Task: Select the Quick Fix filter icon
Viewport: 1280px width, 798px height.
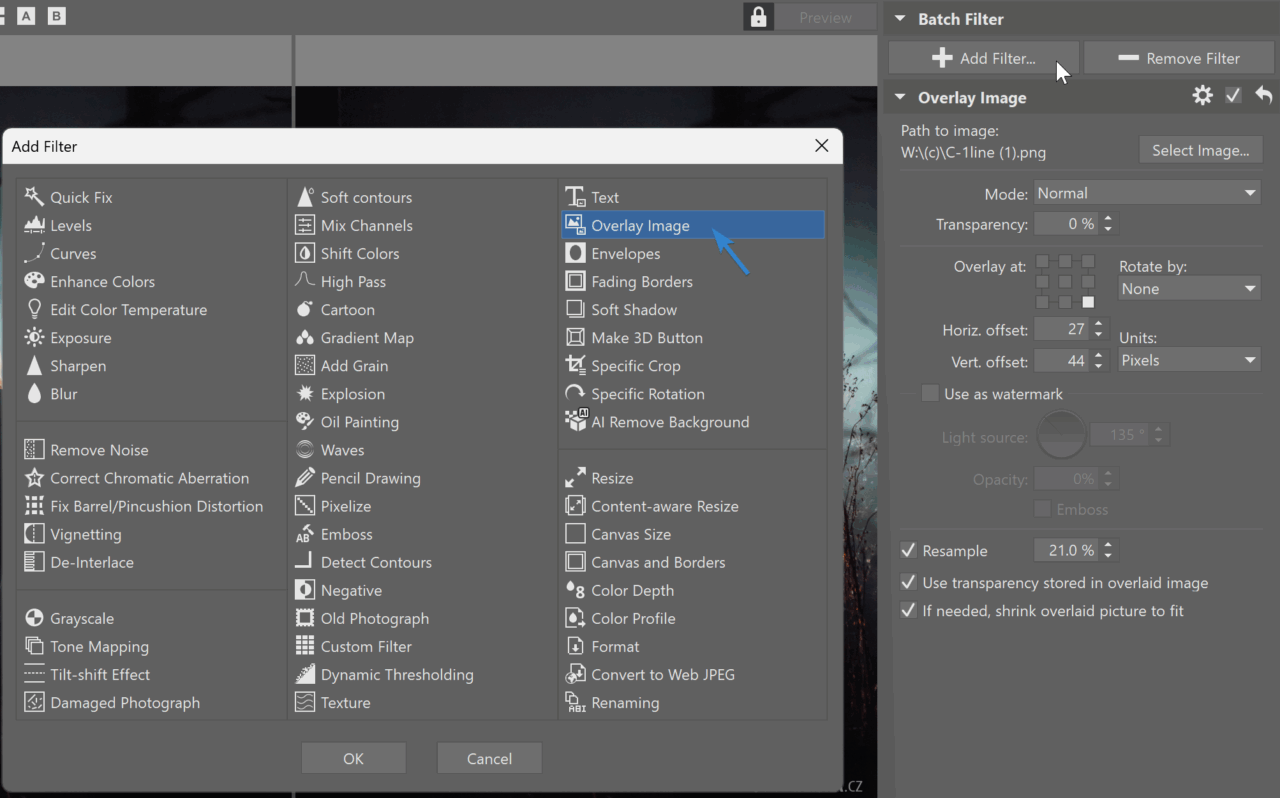Action: pos(34,197)
